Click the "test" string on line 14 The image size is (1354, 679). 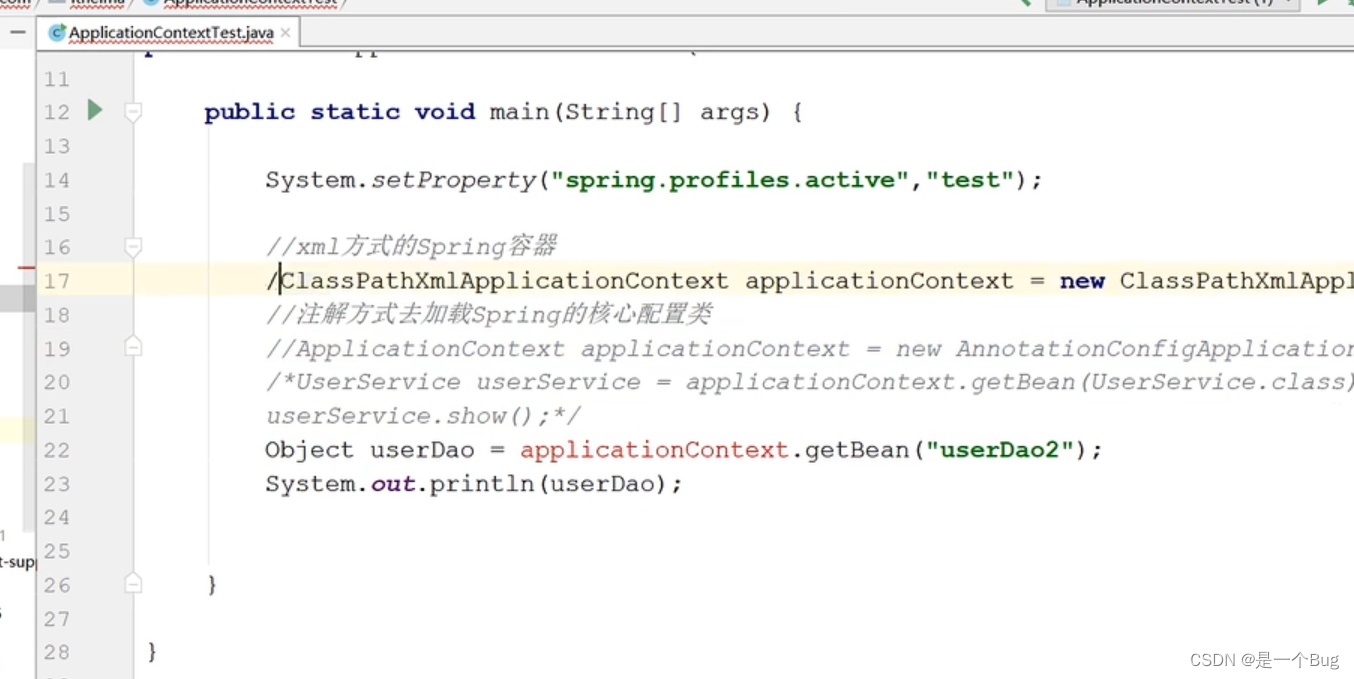coord(970,180)
